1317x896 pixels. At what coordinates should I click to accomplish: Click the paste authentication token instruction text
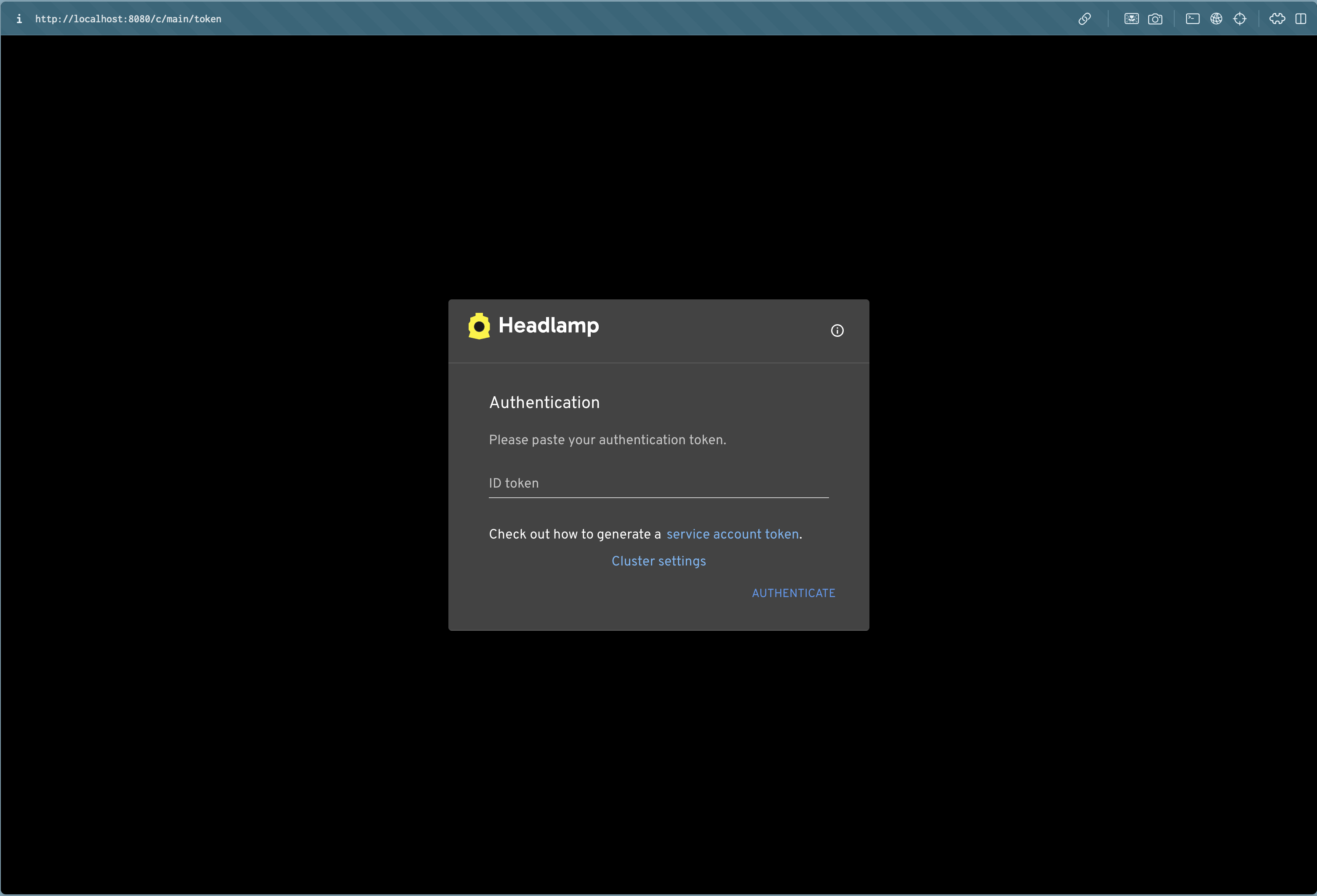tap(607, 440)
